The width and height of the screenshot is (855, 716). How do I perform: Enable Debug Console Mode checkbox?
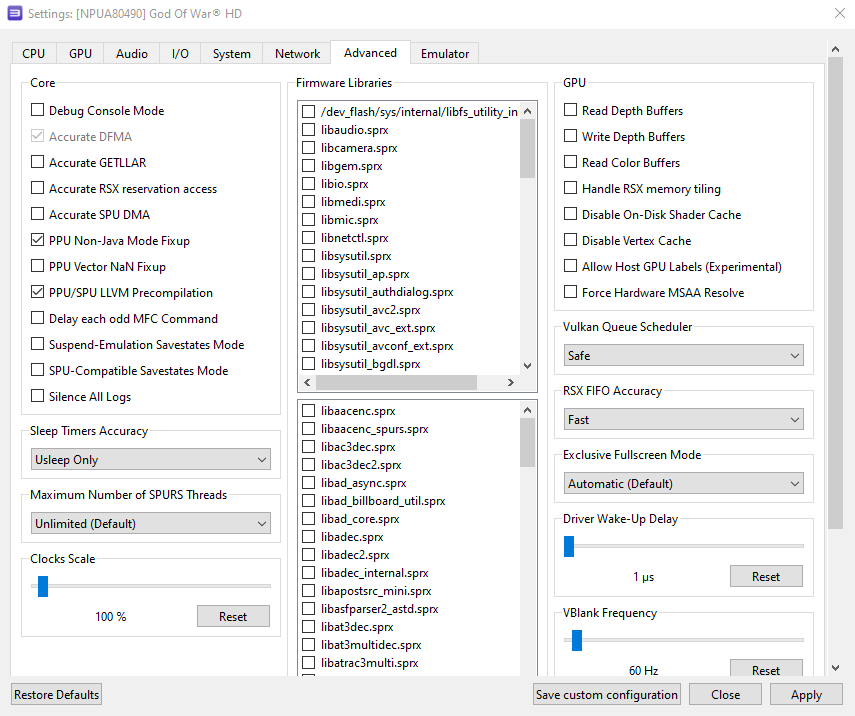pyautogui.click(x=38, y=111)
